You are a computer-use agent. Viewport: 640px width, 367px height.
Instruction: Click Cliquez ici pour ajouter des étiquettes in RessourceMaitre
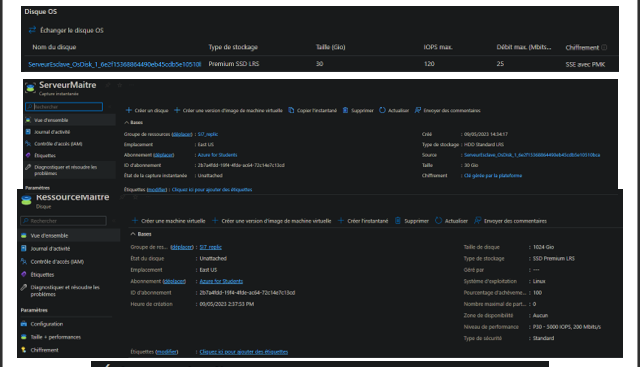coord(244,352)
